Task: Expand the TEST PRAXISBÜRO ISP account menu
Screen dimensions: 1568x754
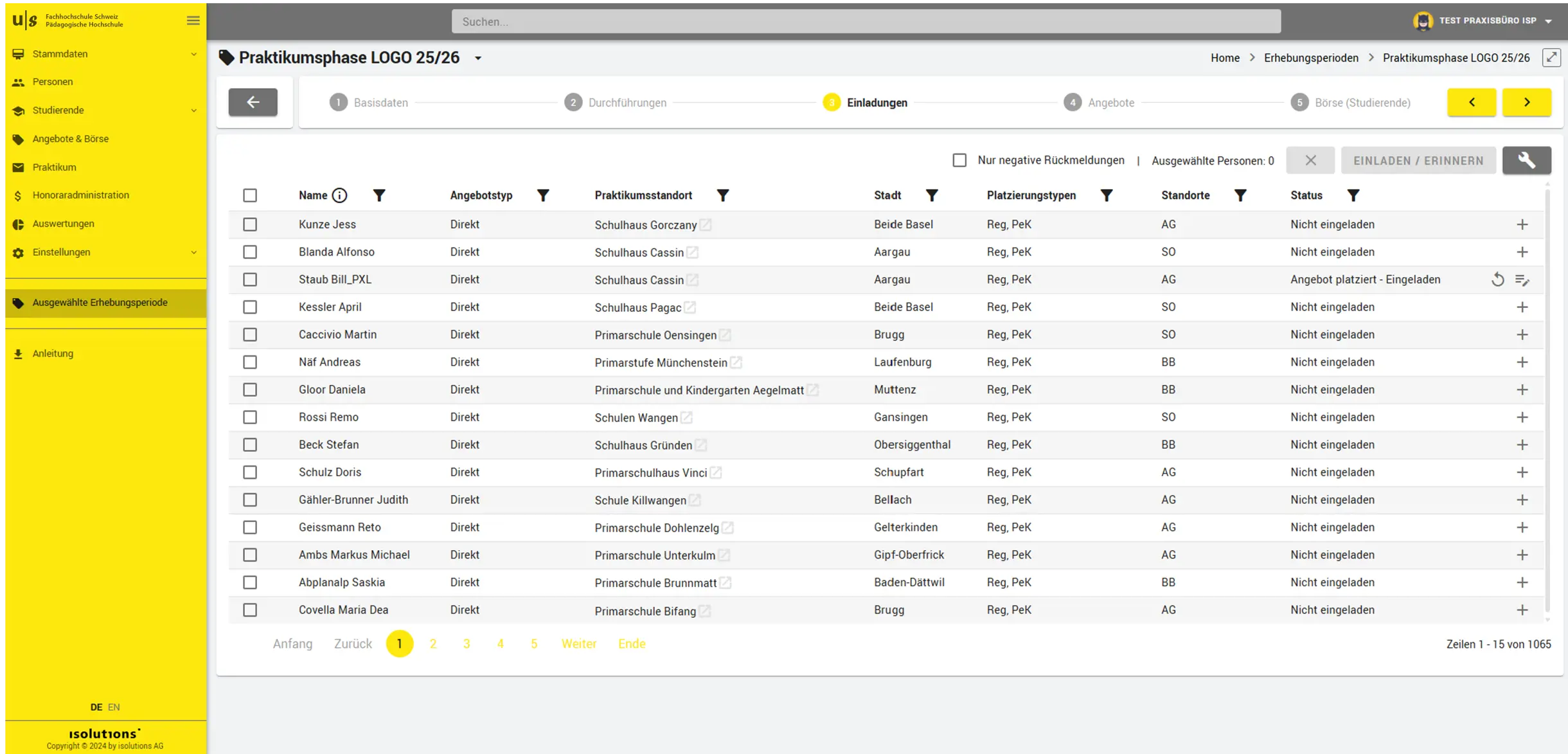Action: pos(1486,20)
